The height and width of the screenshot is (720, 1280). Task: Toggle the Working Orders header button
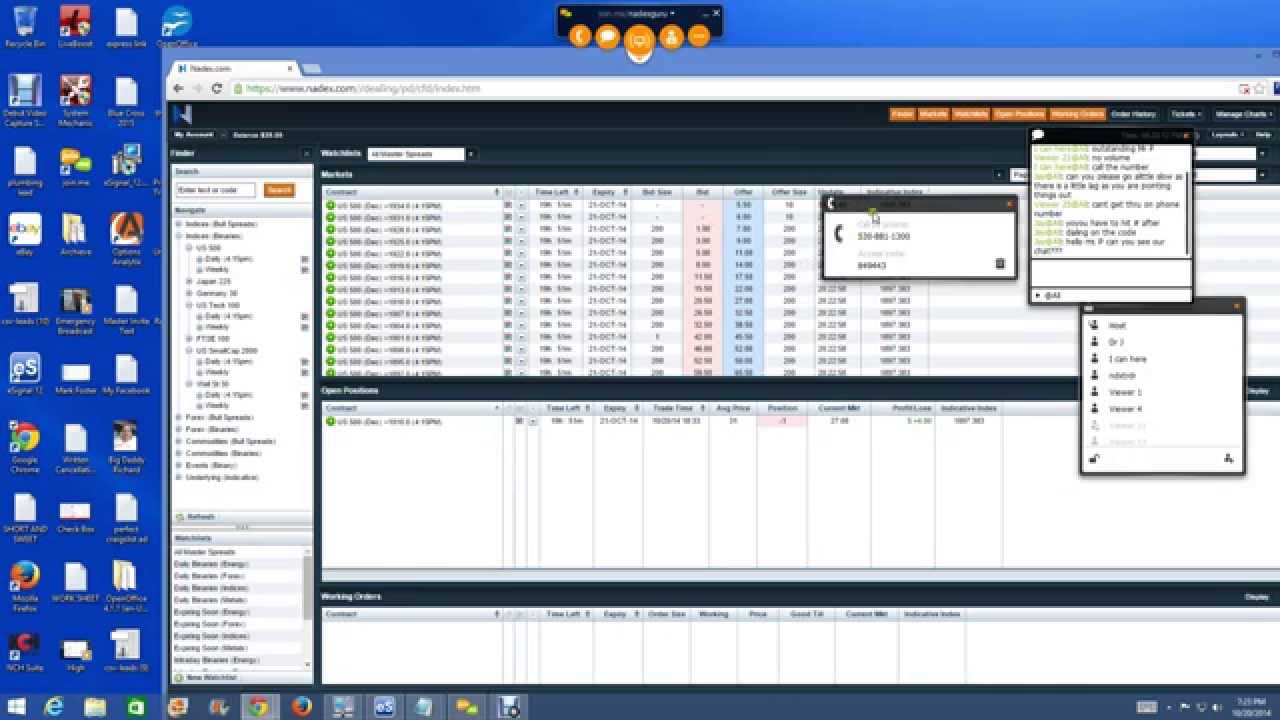pyautogui.click(x=1077, y=114)
